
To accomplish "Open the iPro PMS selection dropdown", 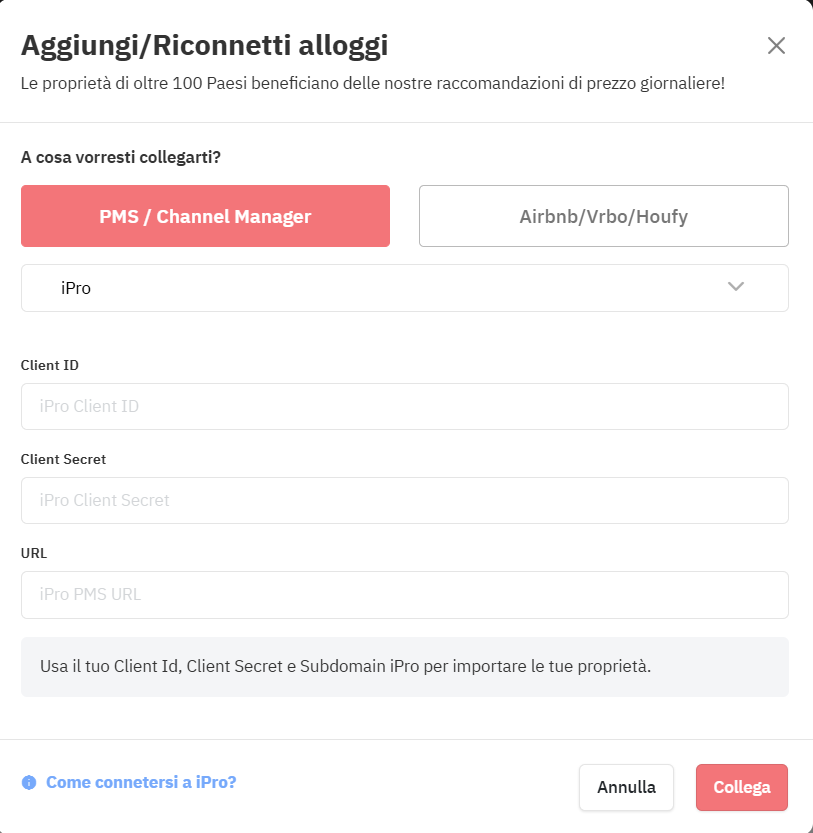I will pyautogui.click(x=405, y=288).
